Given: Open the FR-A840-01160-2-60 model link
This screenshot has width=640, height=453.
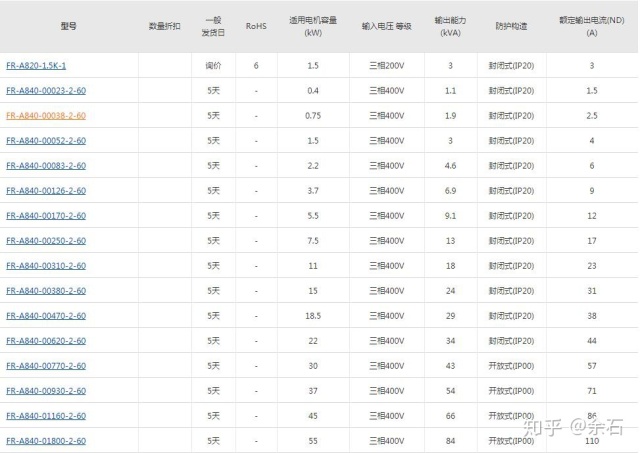Looking at the screenshot, I should (x=46, y=416).
